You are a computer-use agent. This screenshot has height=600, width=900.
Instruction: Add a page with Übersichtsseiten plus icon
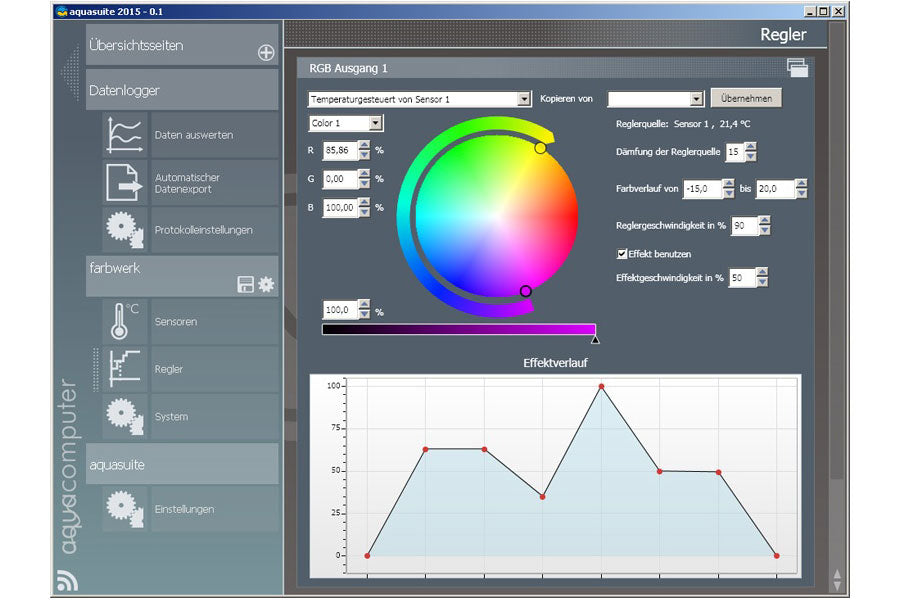pyautogui.click(x=266, y=53)
